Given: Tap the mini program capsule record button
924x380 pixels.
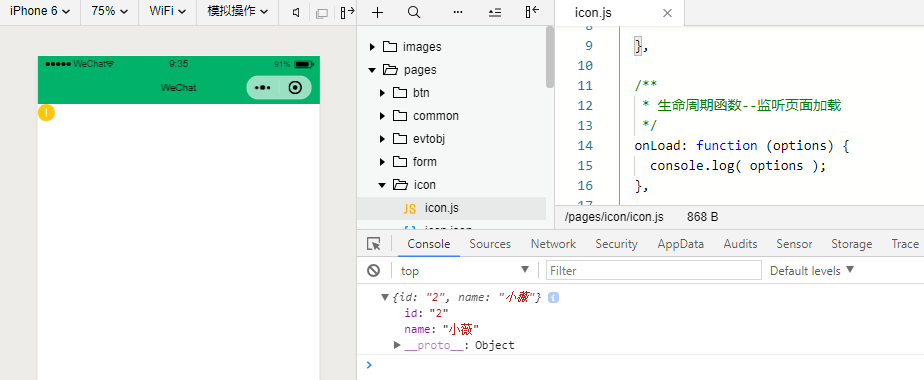Looking at the screenshot, I should click(295, 88).
